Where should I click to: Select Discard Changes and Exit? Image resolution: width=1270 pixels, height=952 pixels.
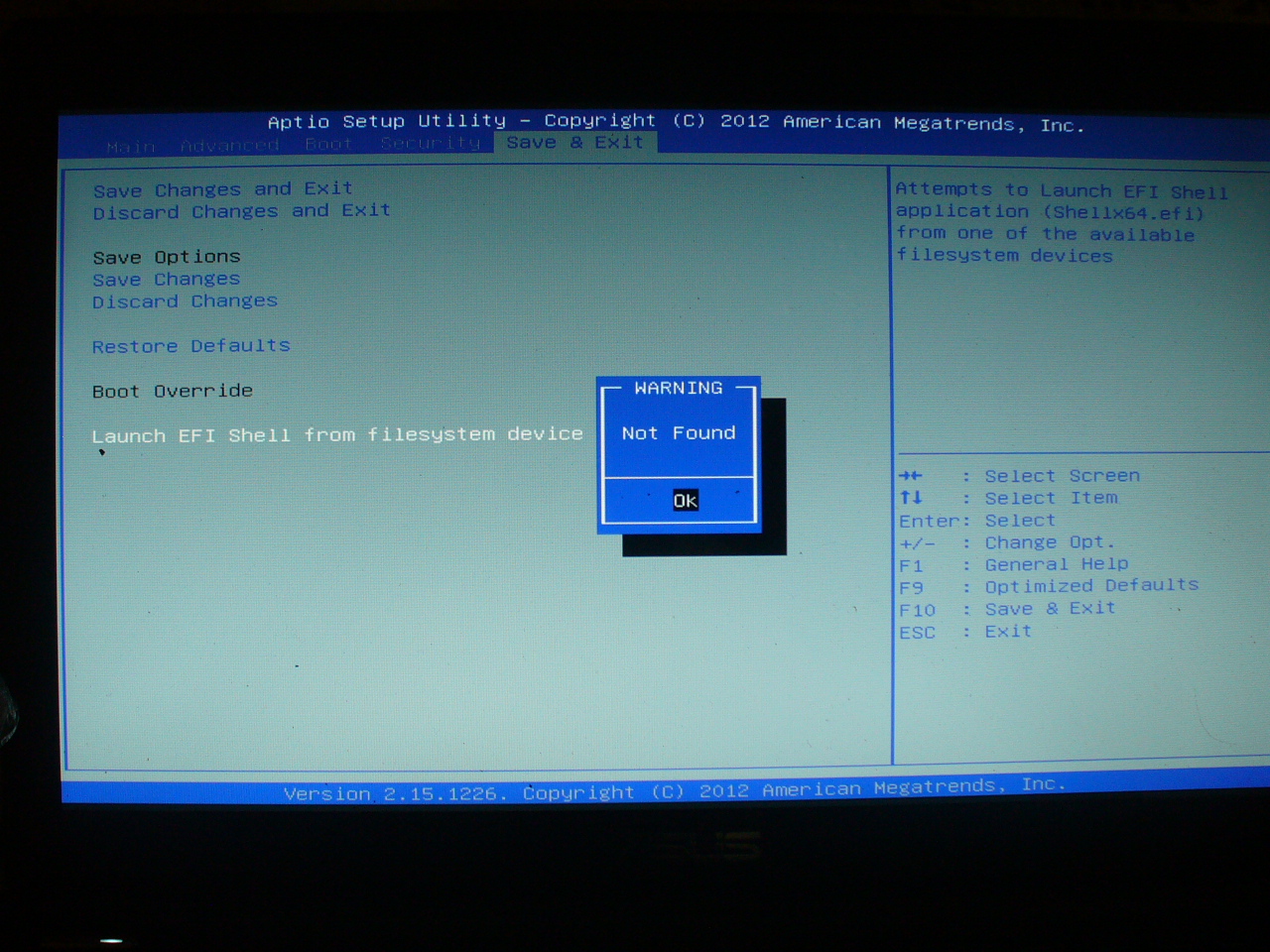(242, 211)
